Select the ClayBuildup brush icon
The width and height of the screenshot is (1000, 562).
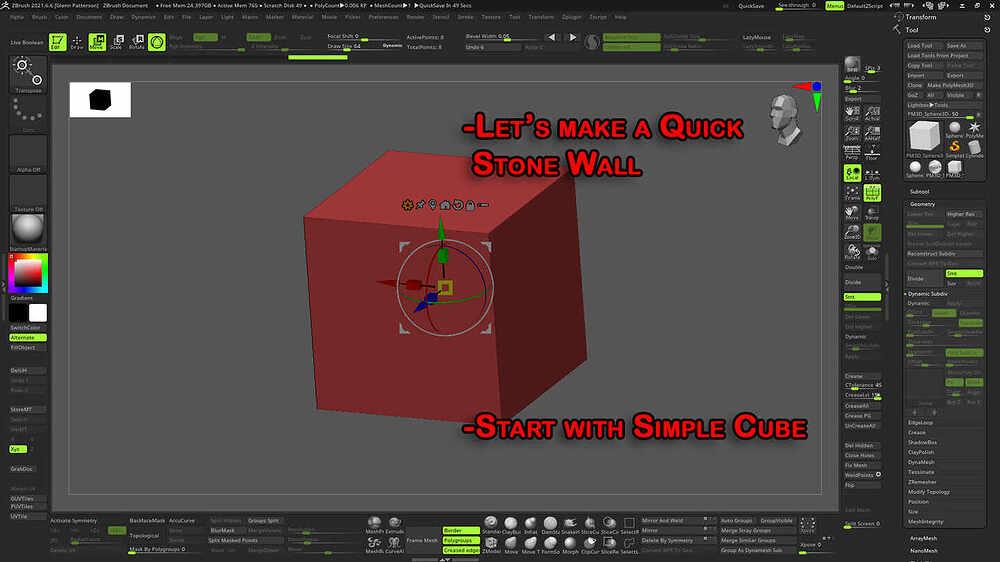click(510, 524)
